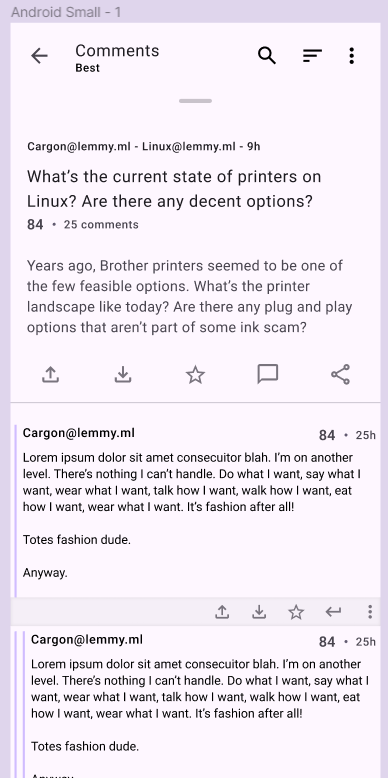
Task: Open search with the magnifier icon
Action: coord(267,56)
